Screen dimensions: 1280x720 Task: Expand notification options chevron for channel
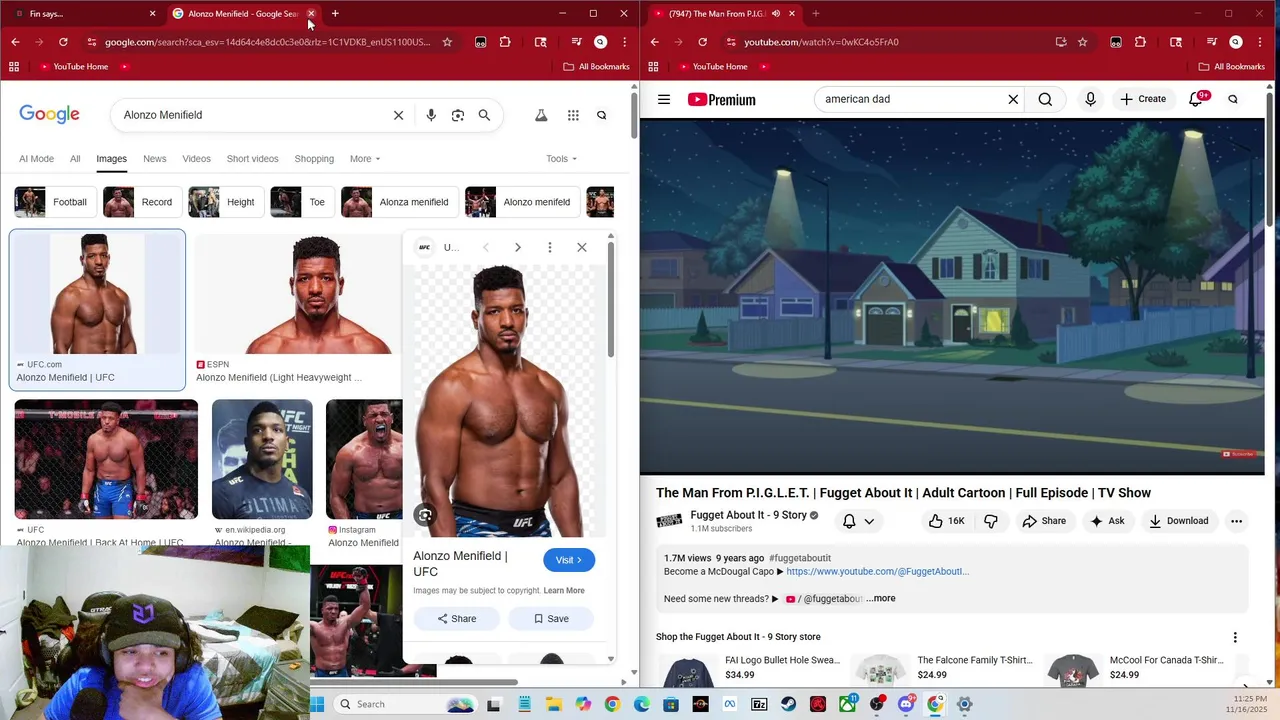869,521
